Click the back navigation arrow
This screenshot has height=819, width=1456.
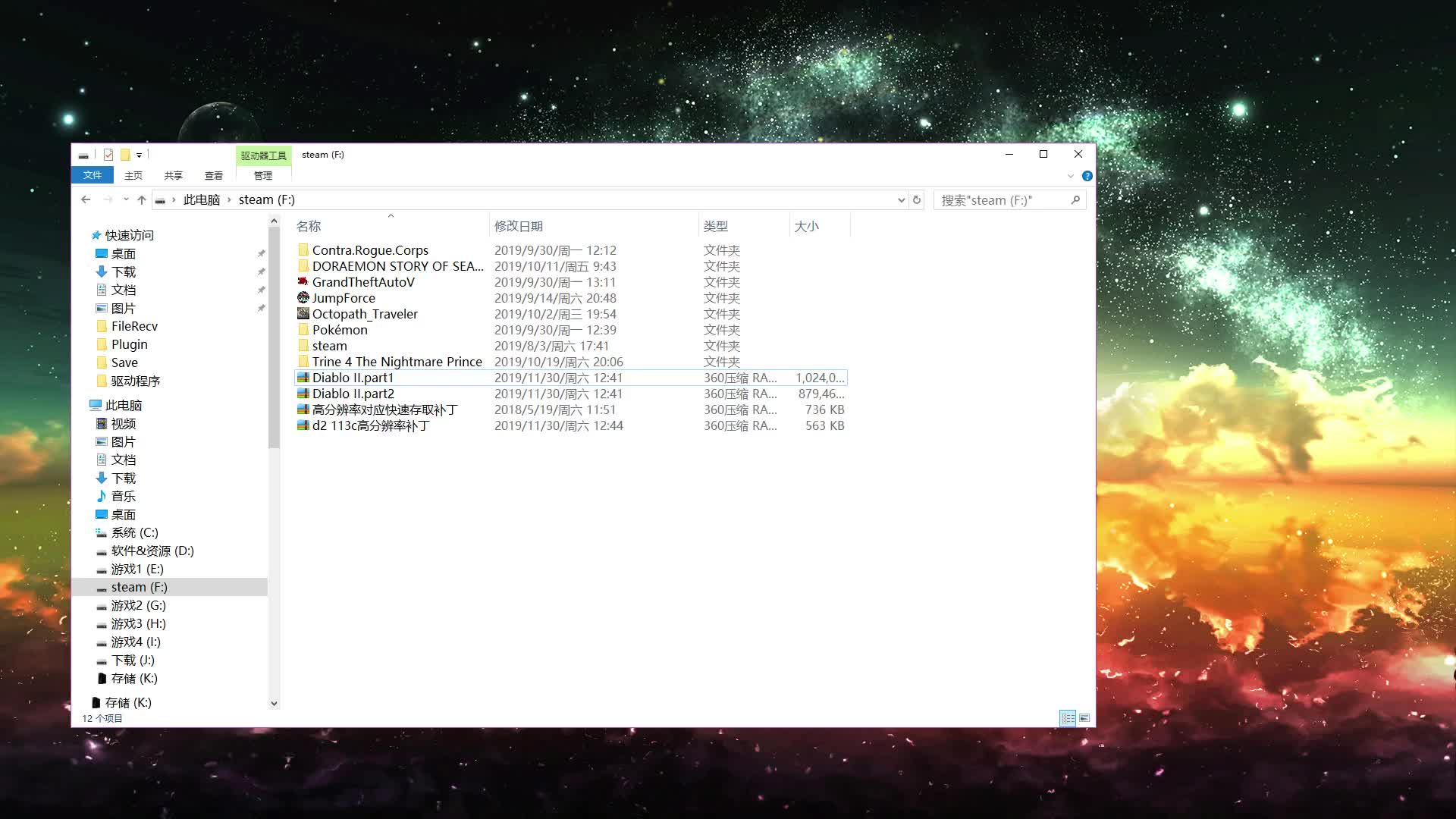[86, 200]
